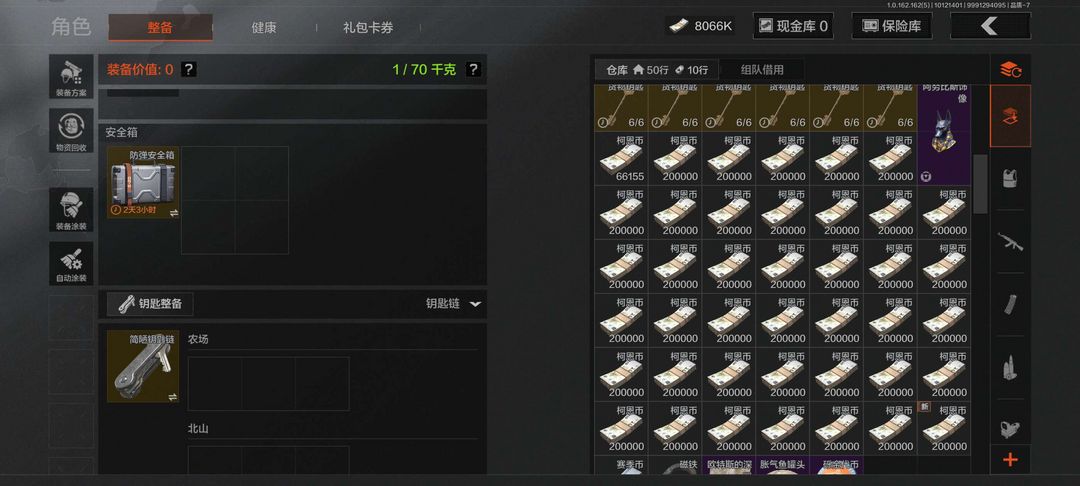The image size is (1080, 486).
Task: Filter warehouse by rifle weapon icon
Action: (1010, 241)
